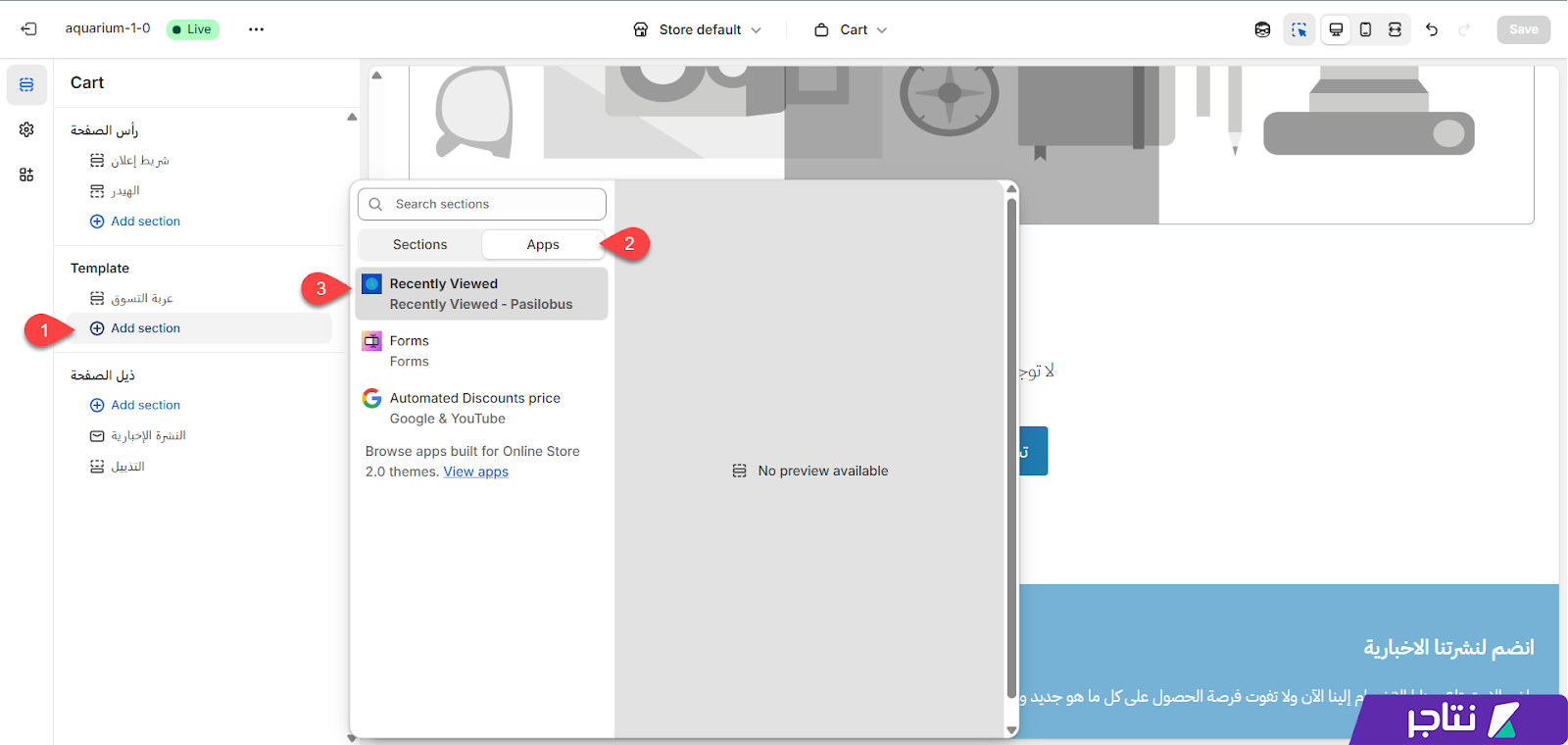Click the section icon beside شريط إعلان
Screen dimensions: 1568x745
(97, 160)
